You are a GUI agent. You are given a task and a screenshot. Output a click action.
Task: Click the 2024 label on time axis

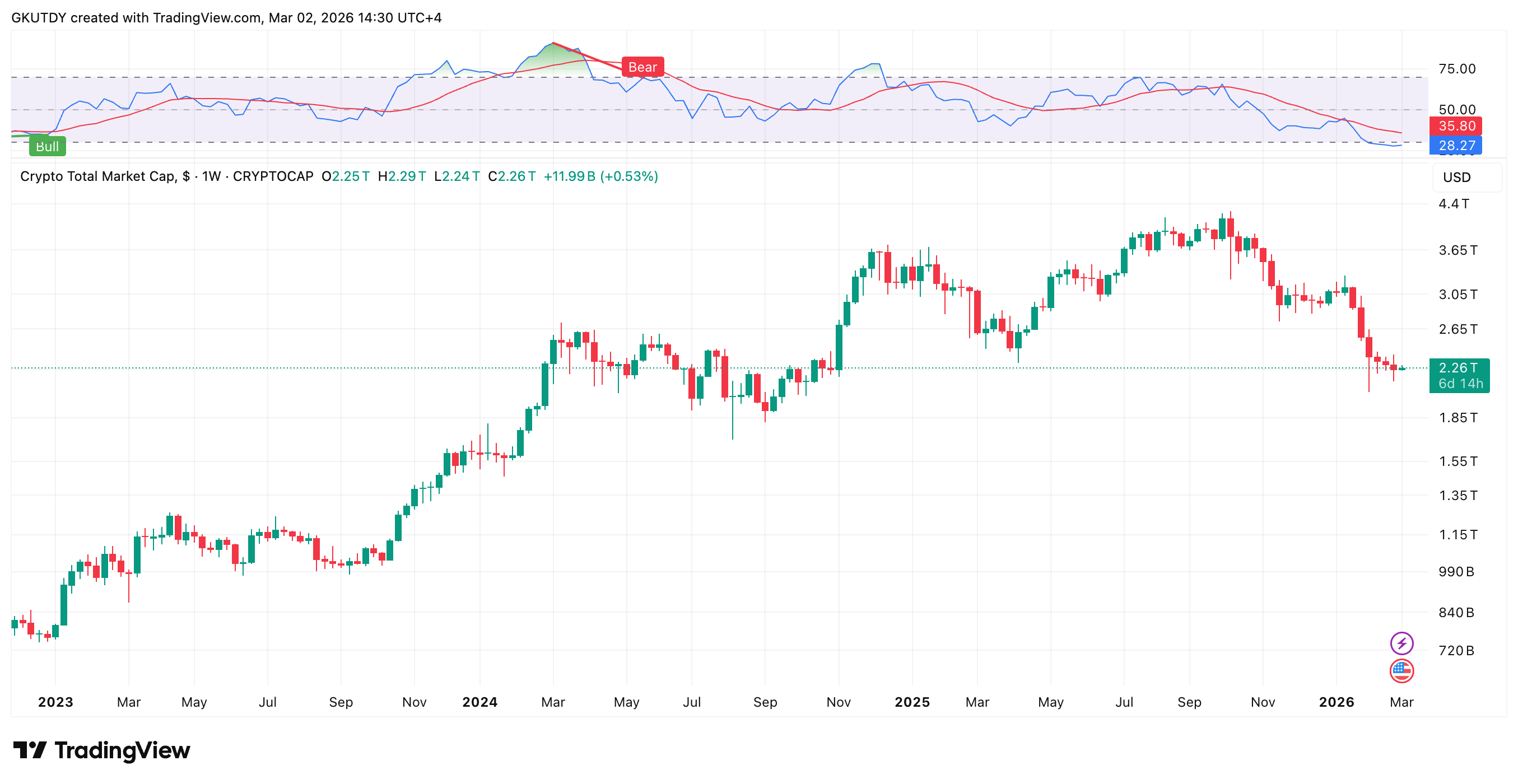[479, 702]
